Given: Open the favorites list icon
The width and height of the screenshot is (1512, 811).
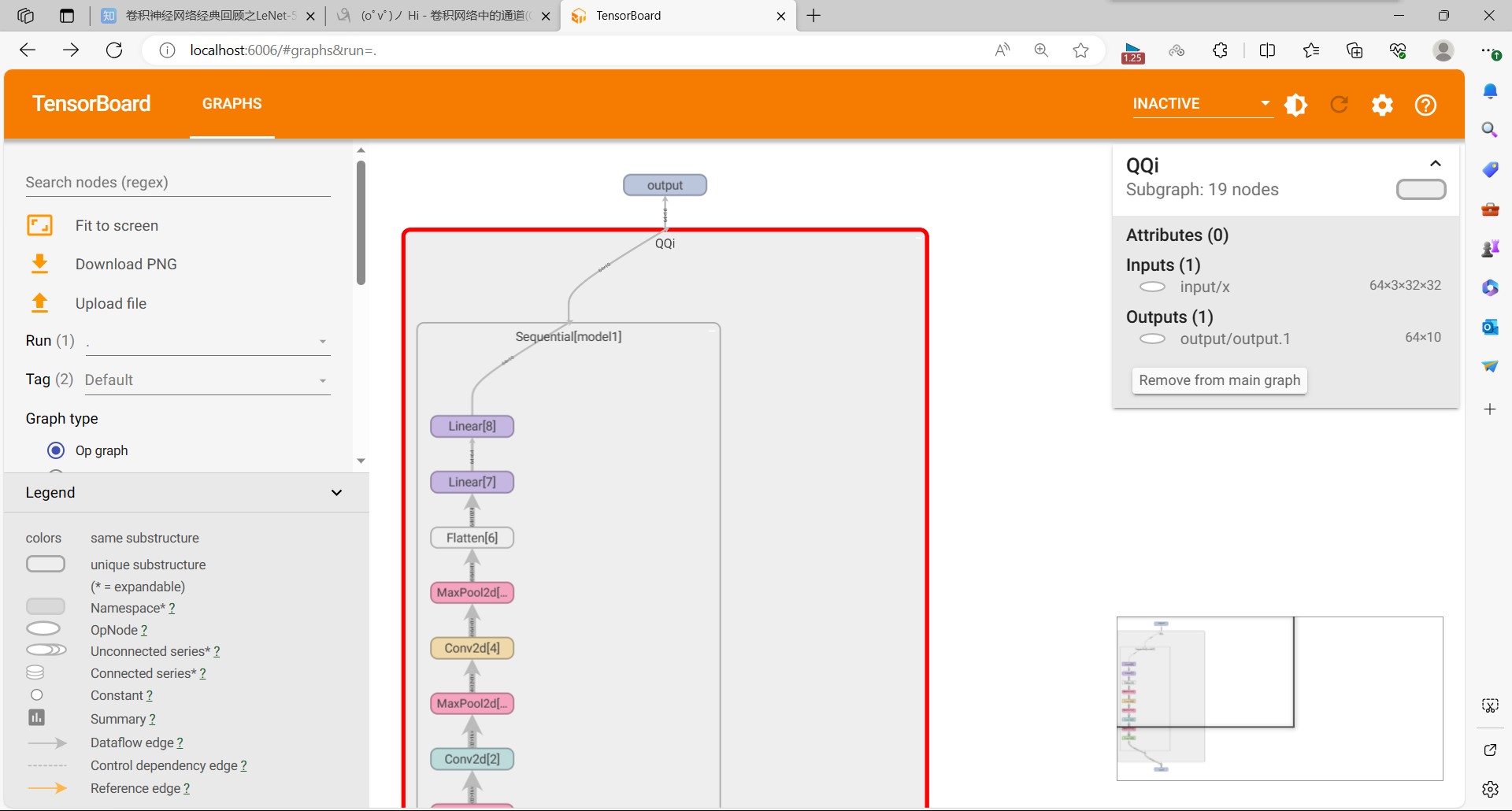Looking at the screenshot, I should tap(1310, 50).
